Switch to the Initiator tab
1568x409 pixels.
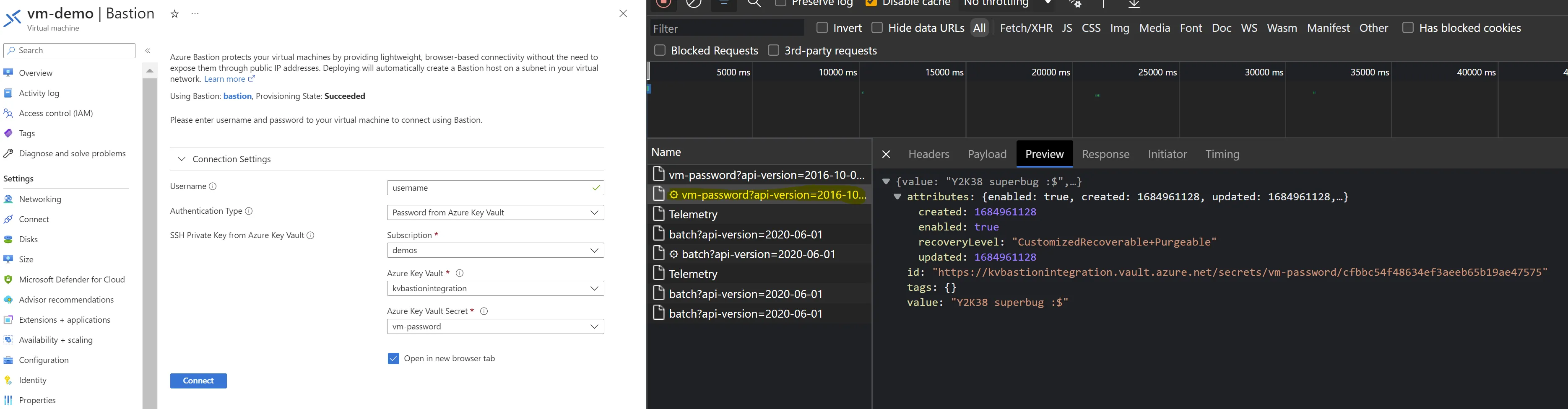[1167, 154]
